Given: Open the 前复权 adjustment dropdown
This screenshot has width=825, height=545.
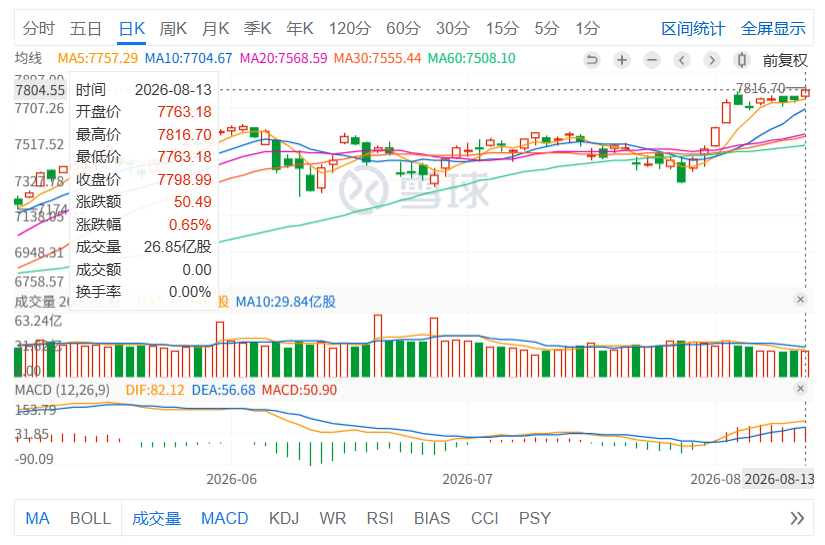Looking at the screenshot, I should click(785, 60).
